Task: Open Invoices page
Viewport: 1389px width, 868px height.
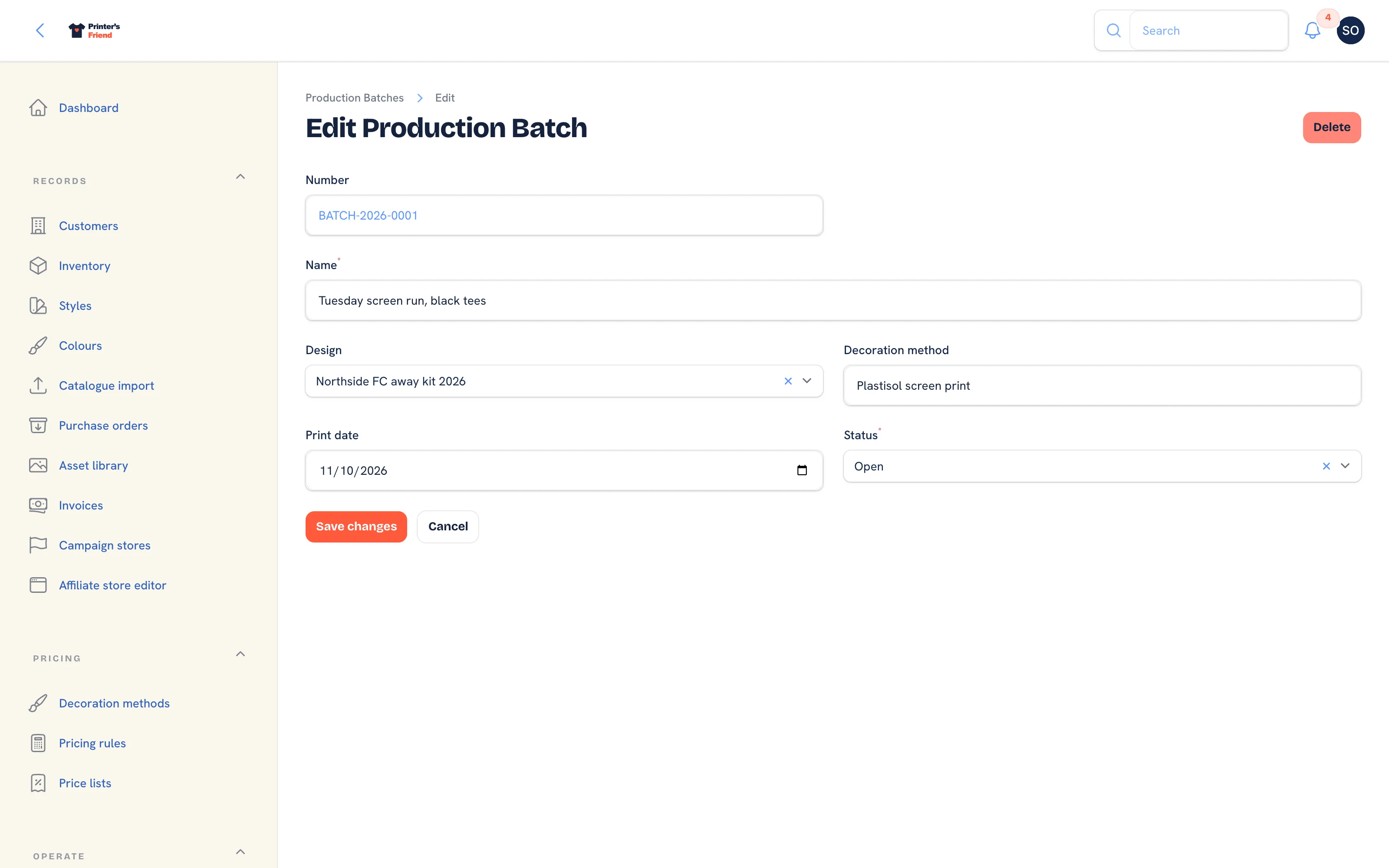Action: tap(81, 505)
